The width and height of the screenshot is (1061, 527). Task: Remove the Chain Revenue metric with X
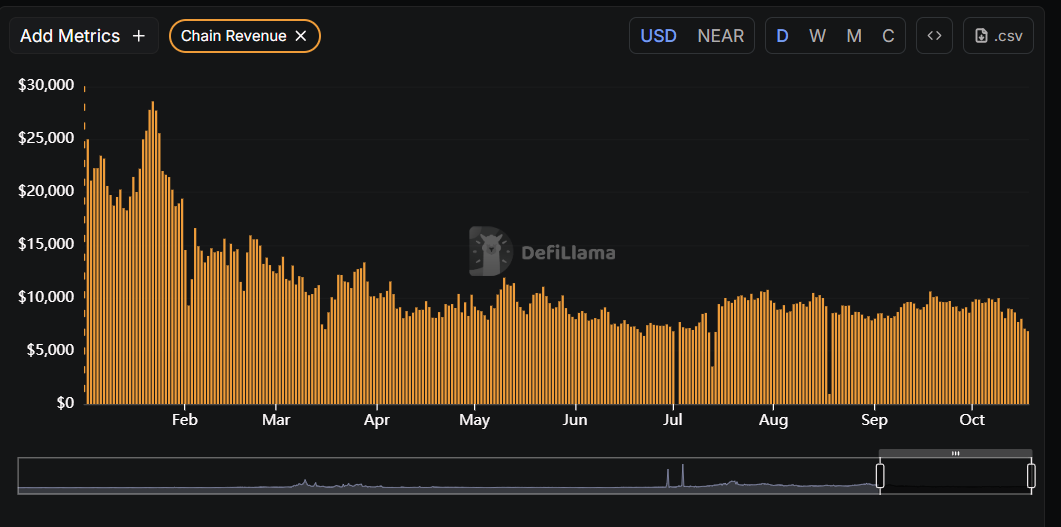(300, 36)
